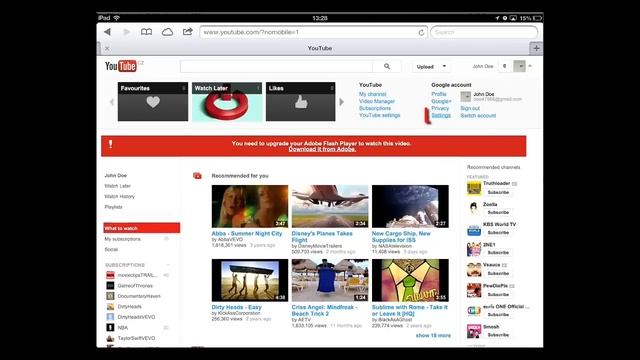Viewport: 640px width, 360px height.
Task: Tap the Safari back arrow
Action: point(107,32)
